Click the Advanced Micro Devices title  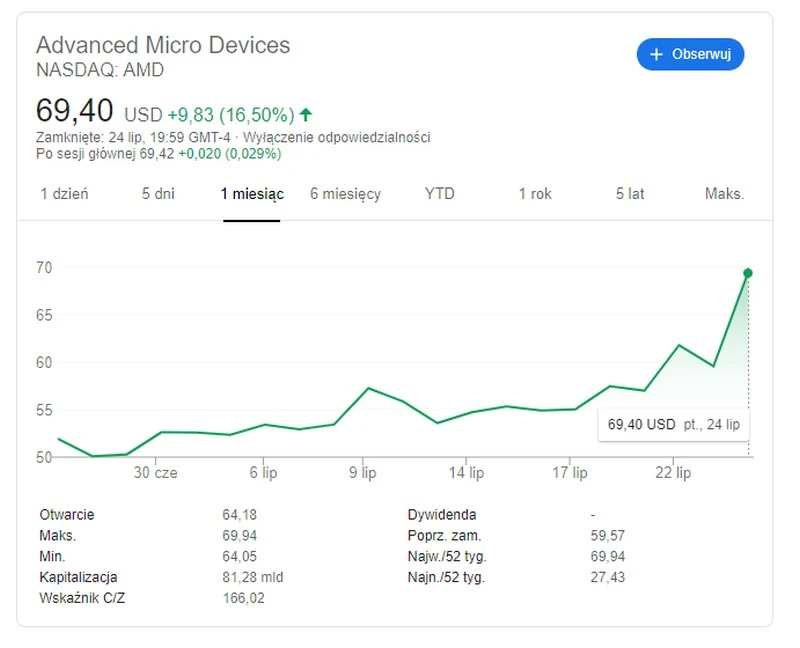click(x=163, y=45)
